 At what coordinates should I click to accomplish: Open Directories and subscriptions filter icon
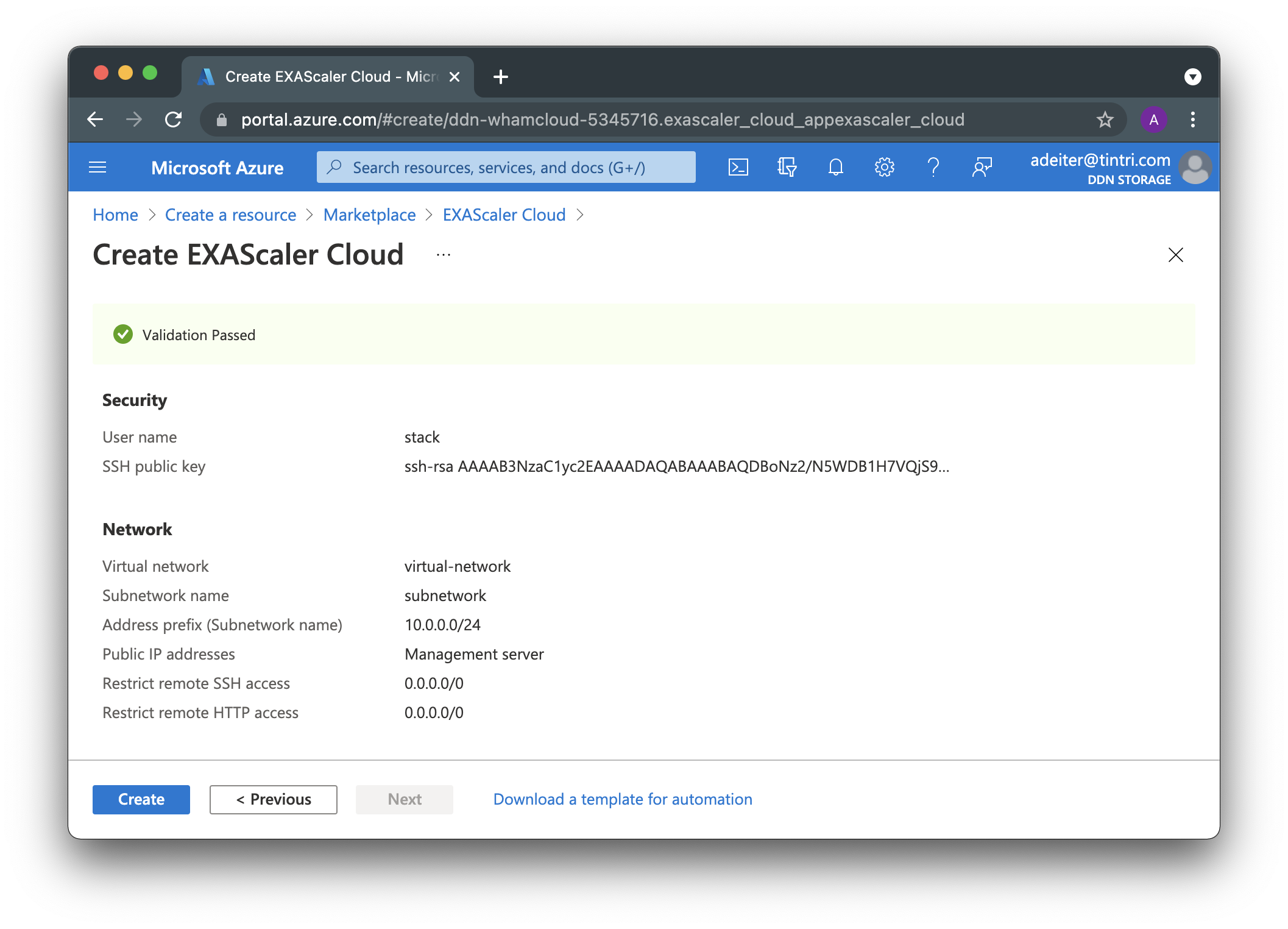click(x=787, y=167)
